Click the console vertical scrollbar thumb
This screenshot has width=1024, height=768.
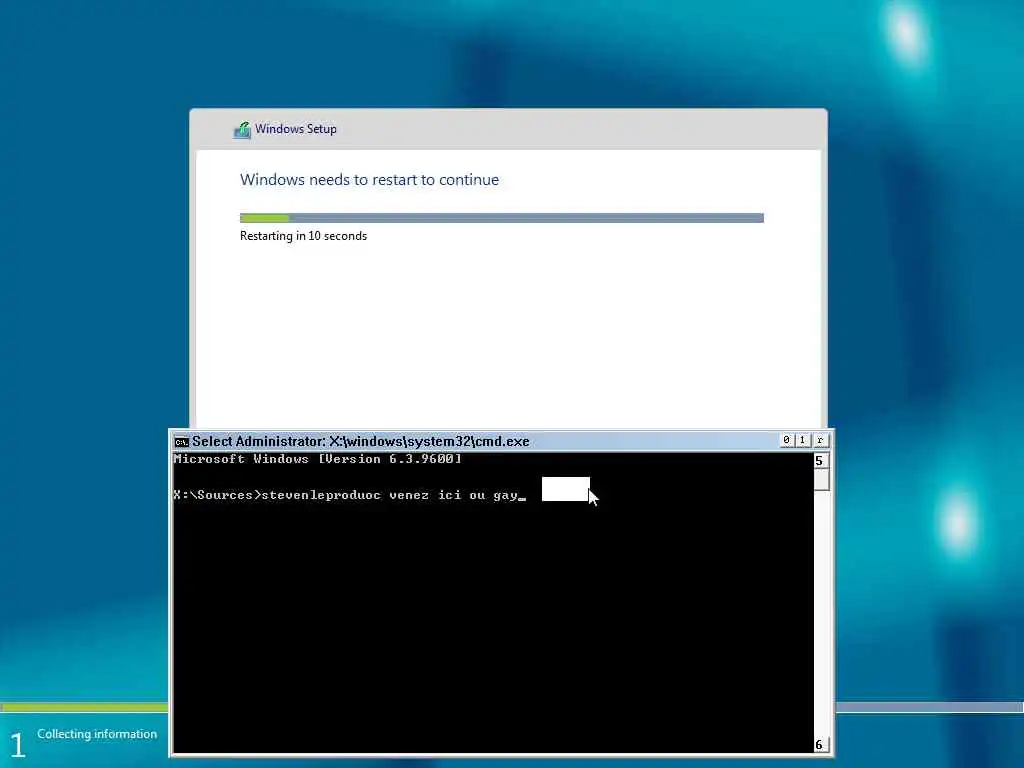coord(821,480)
